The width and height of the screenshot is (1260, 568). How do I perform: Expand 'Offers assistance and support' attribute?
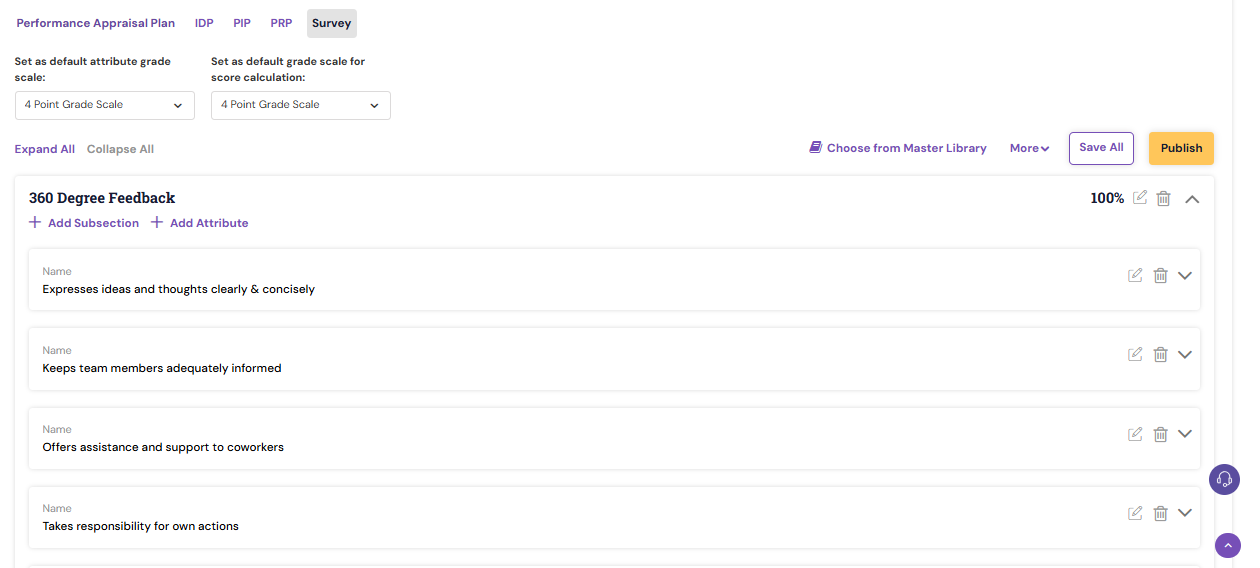(1185, 434)
